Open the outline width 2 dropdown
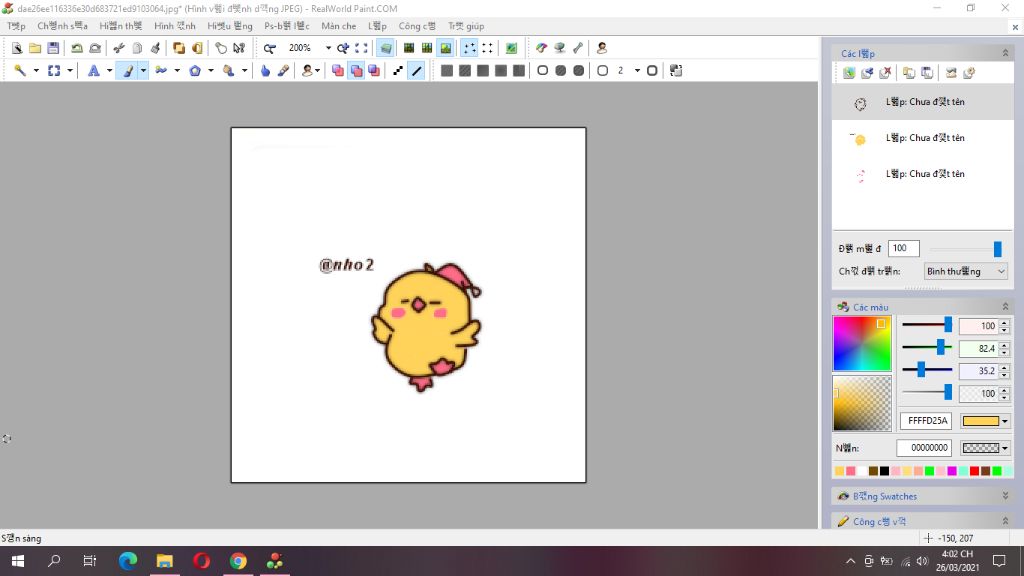The image size is (1024, 576). coord(637,71)
